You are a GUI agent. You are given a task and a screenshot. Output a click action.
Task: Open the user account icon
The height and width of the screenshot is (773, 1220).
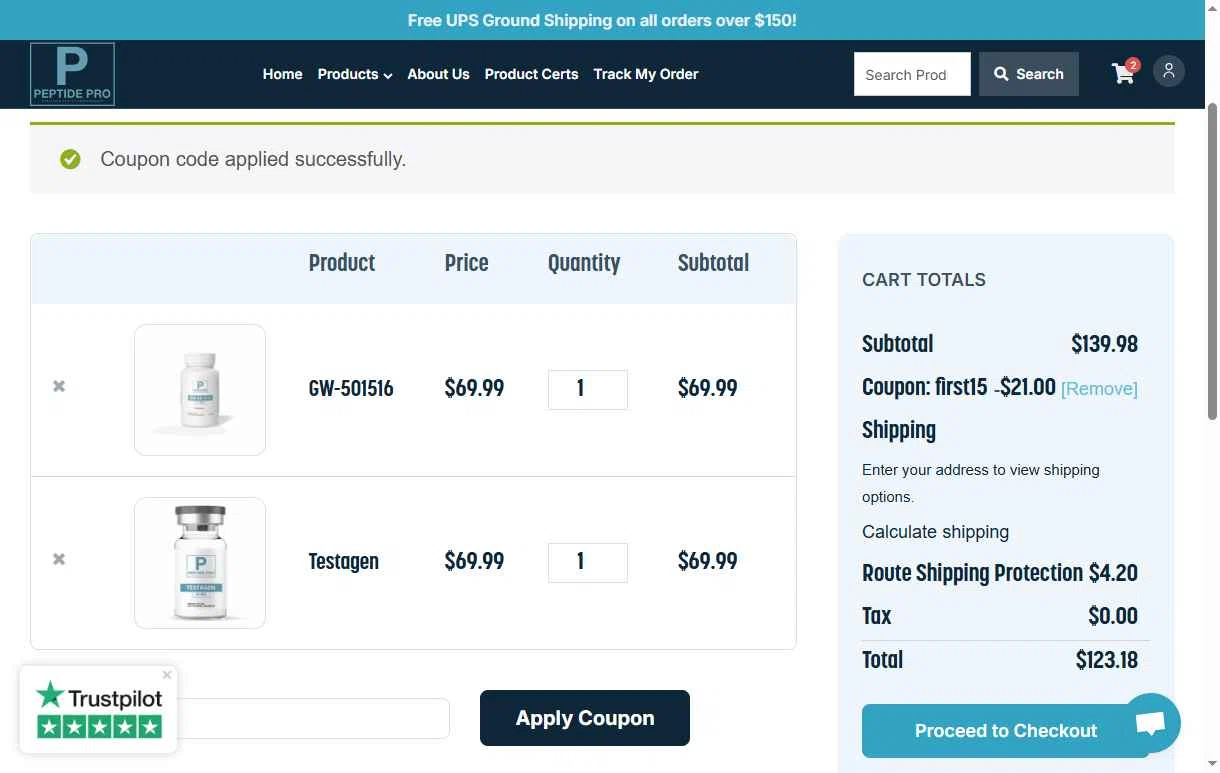pyautogui.click(x=1169, y=71)
